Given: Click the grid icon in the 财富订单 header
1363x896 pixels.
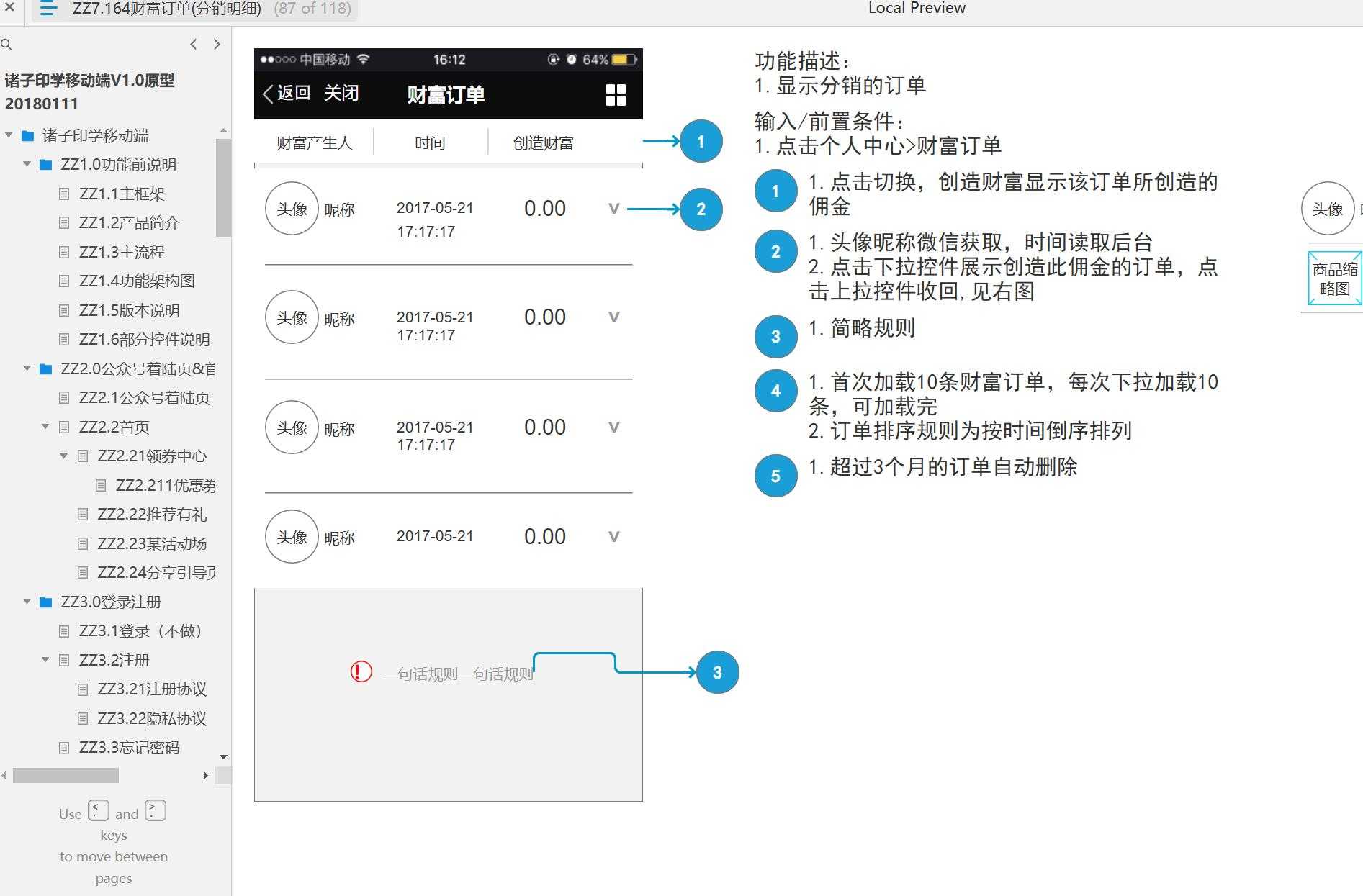Looking at the screenshot, I should pyautogui.click(x=615, y=94).
